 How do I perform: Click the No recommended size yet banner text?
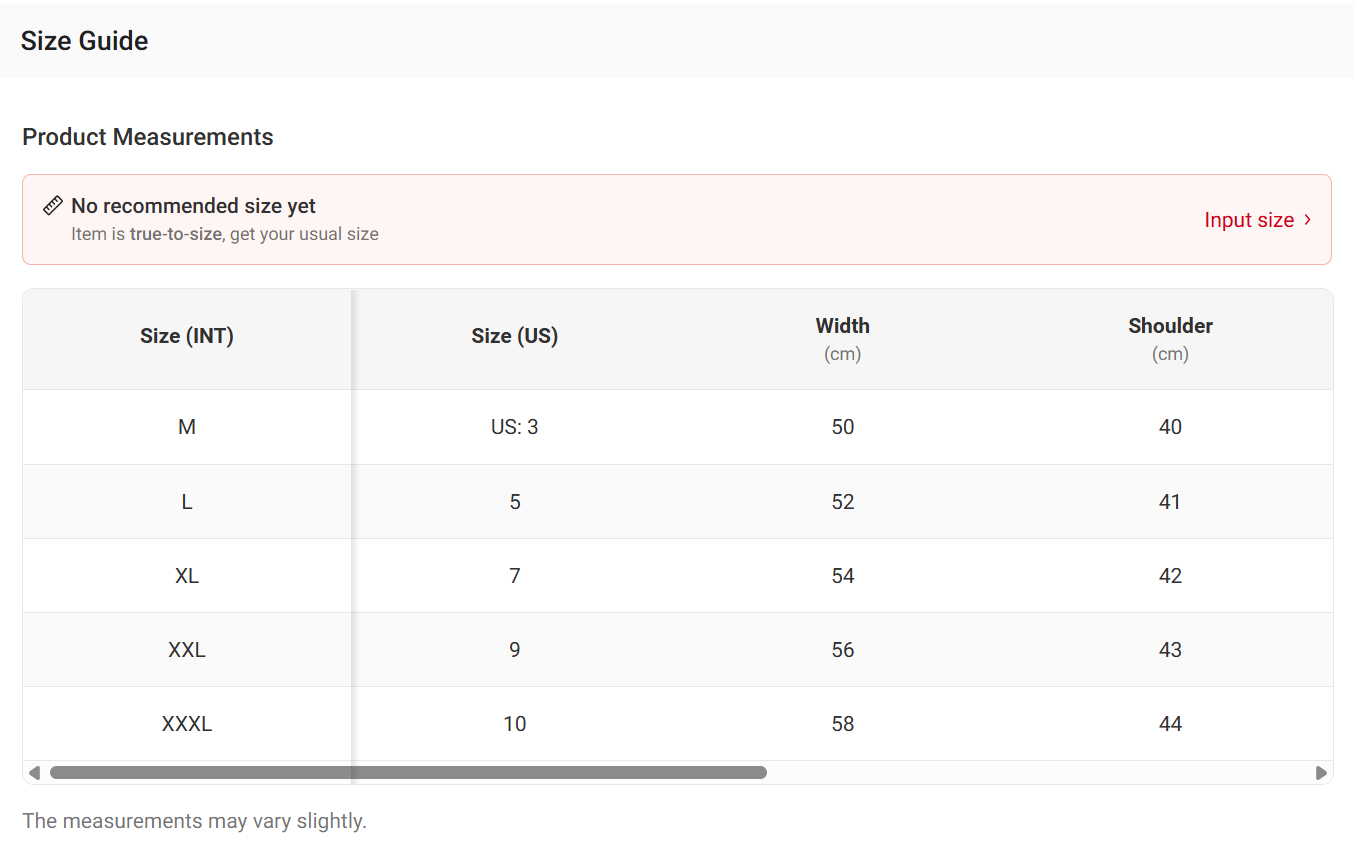click(x=194, y=206)
